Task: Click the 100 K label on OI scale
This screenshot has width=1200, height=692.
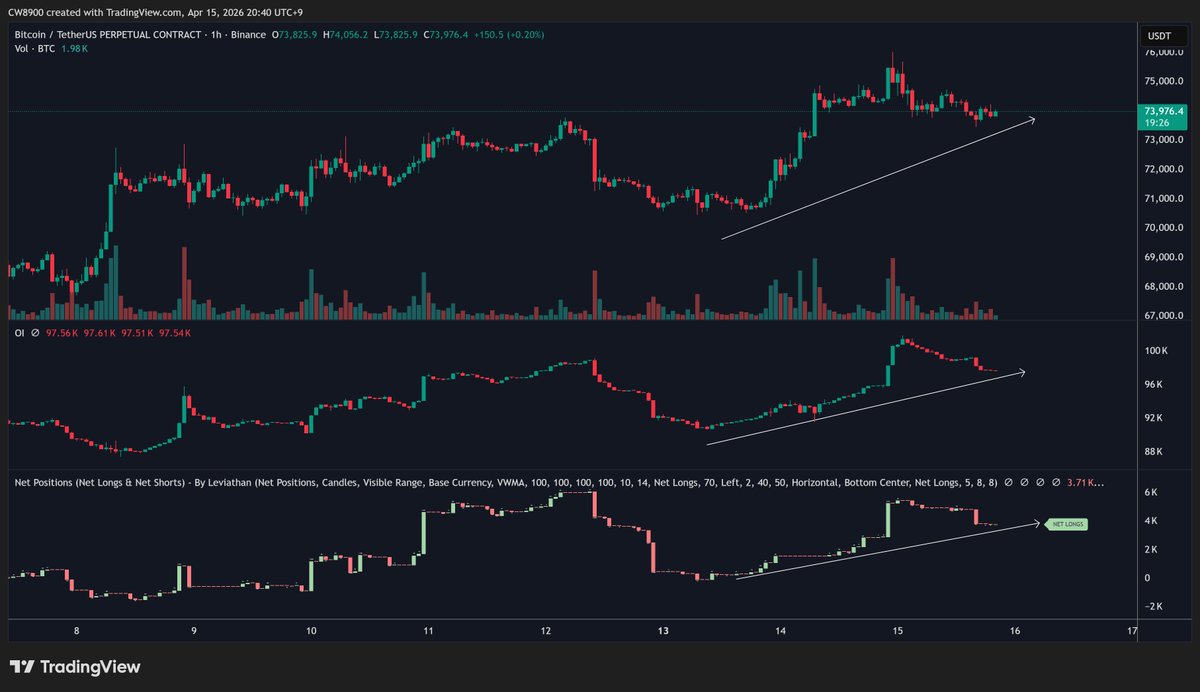Action: click(x=1156, y=351)
